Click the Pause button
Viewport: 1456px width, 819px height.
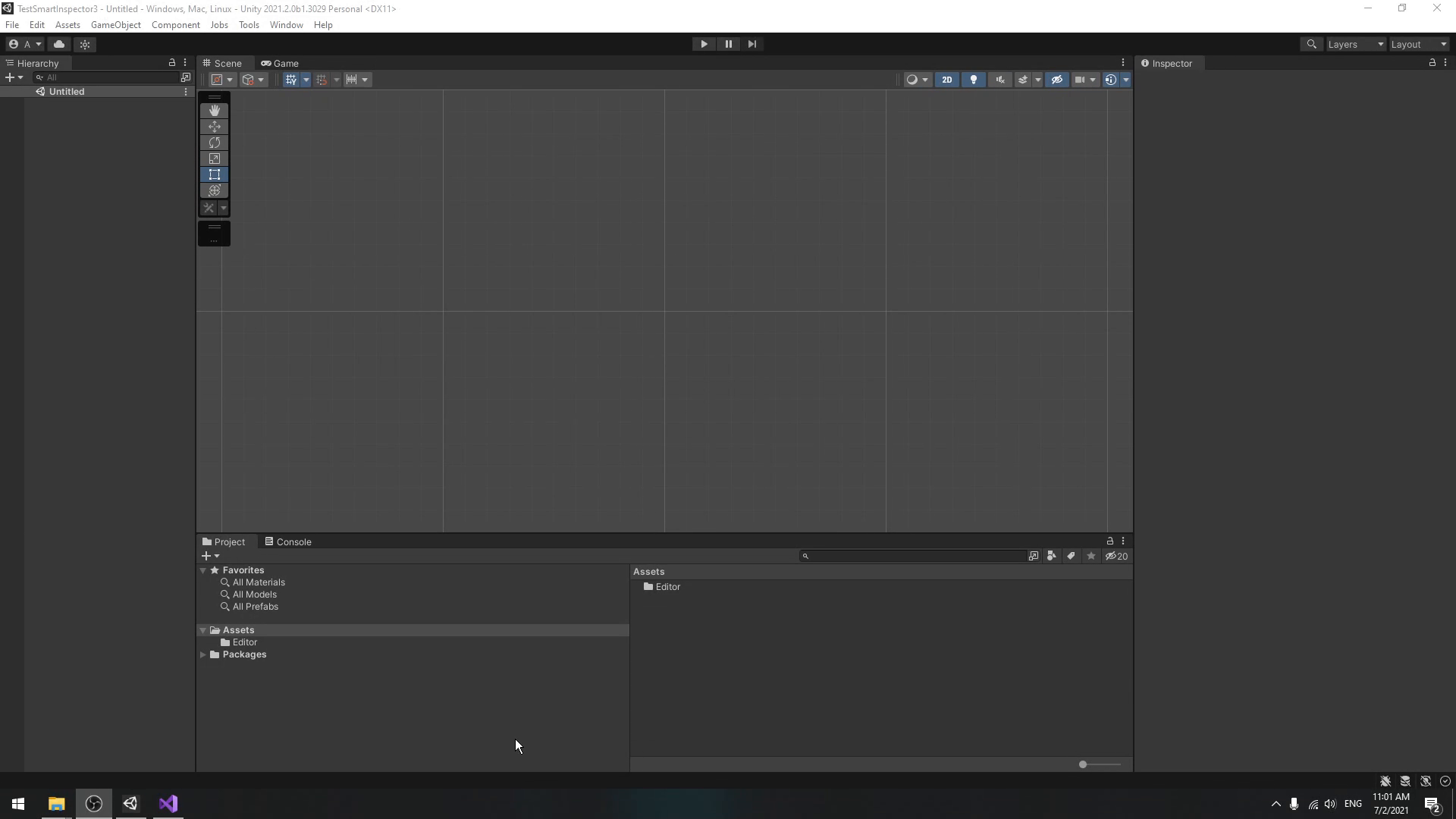[728, 44]
